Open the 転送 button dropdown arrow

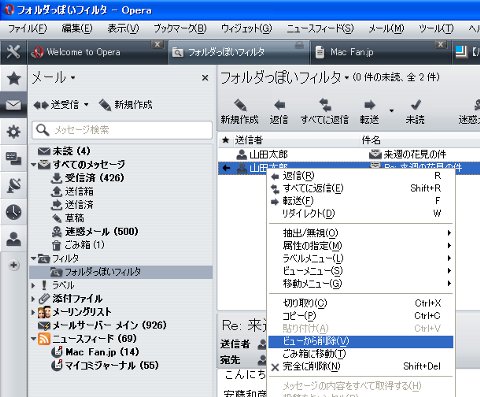pyautogui.click(x=391, y=111)
